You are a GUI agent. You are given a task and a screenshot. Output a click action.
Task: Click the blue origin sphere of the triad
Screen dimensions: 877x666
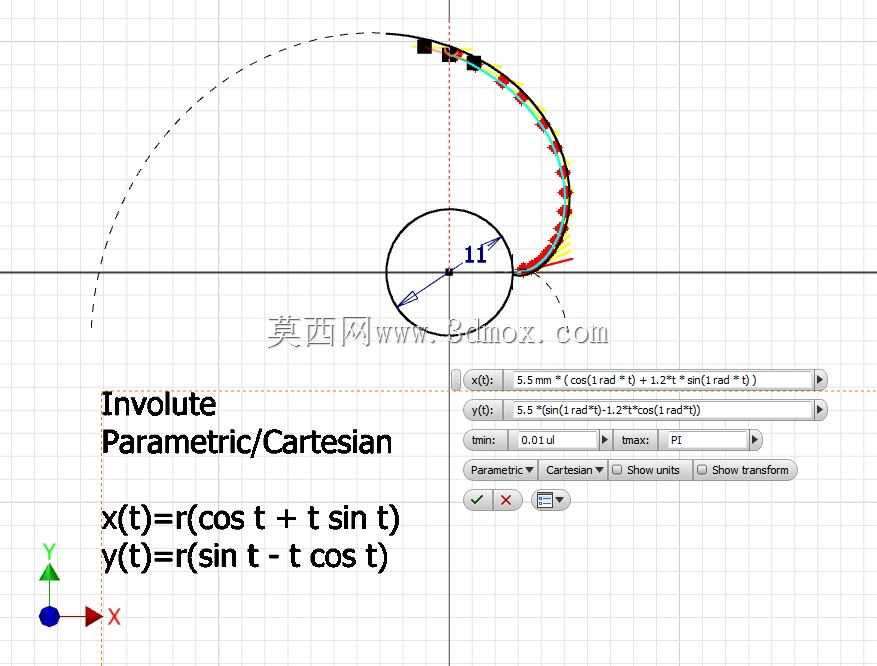pyautogui.click(x=49, y=617)
